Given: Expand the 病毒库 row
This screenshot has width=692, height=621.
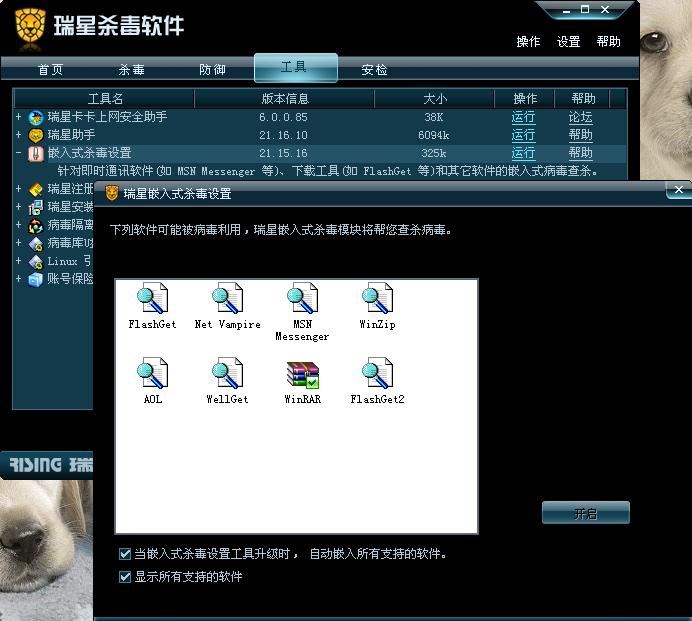Looking at the screenshot, I should pos(19,243).
